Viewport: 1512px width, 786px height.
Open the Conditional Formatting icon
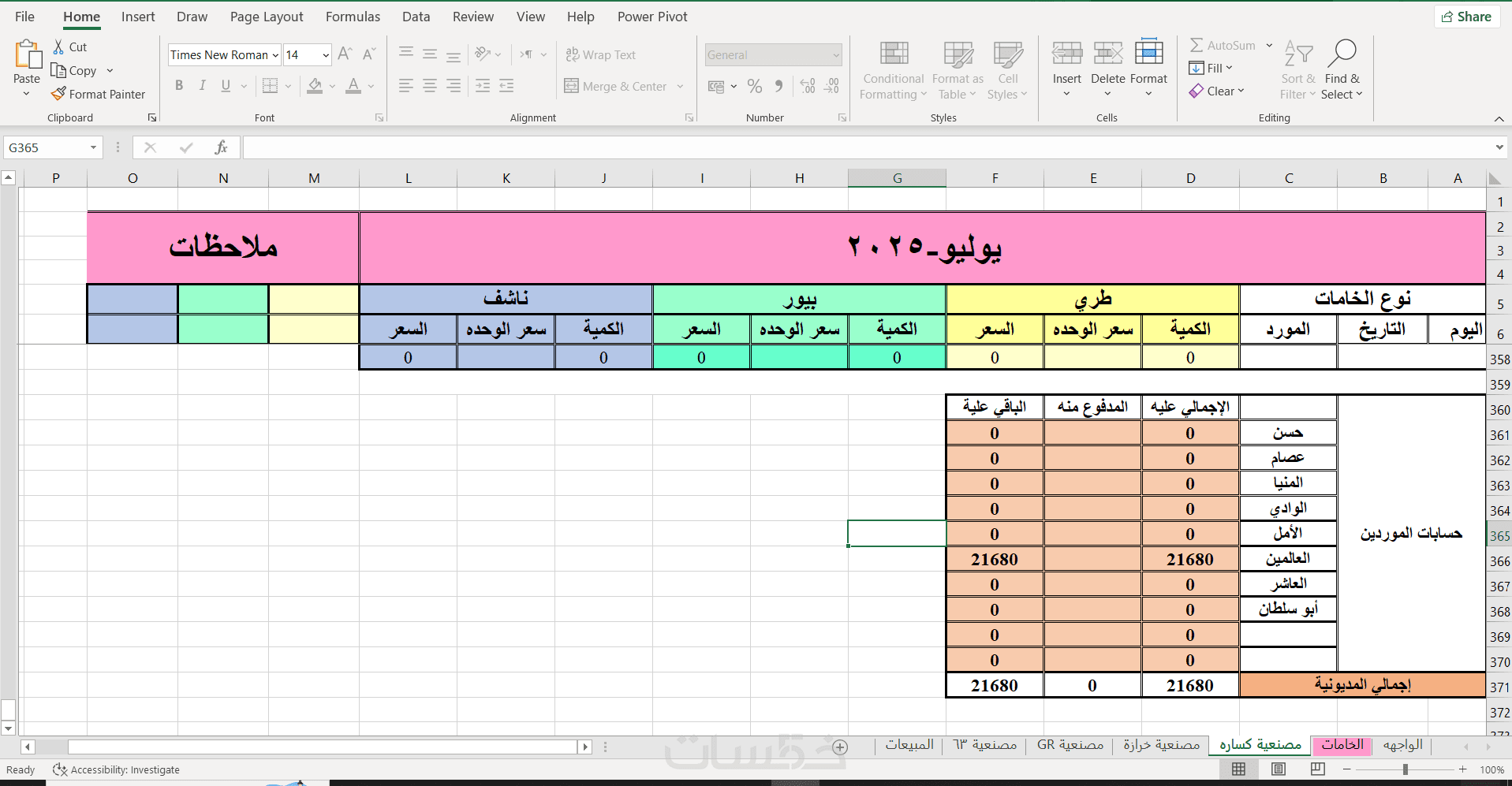pos(894,54)
